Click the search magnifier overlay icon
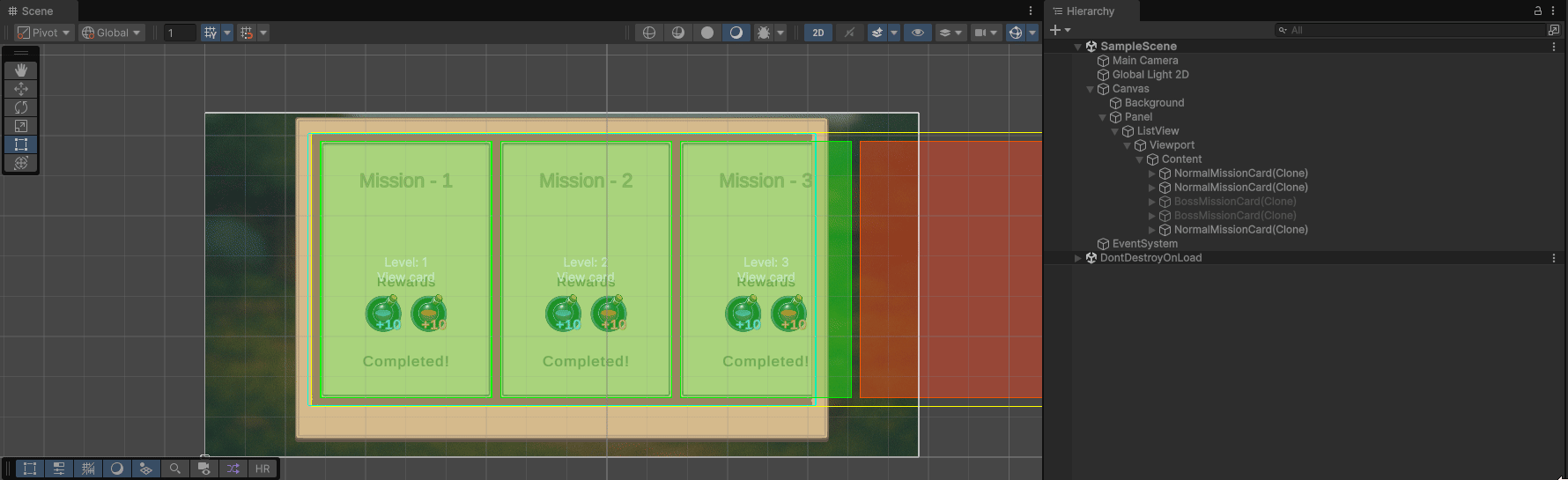 point(175,469)
